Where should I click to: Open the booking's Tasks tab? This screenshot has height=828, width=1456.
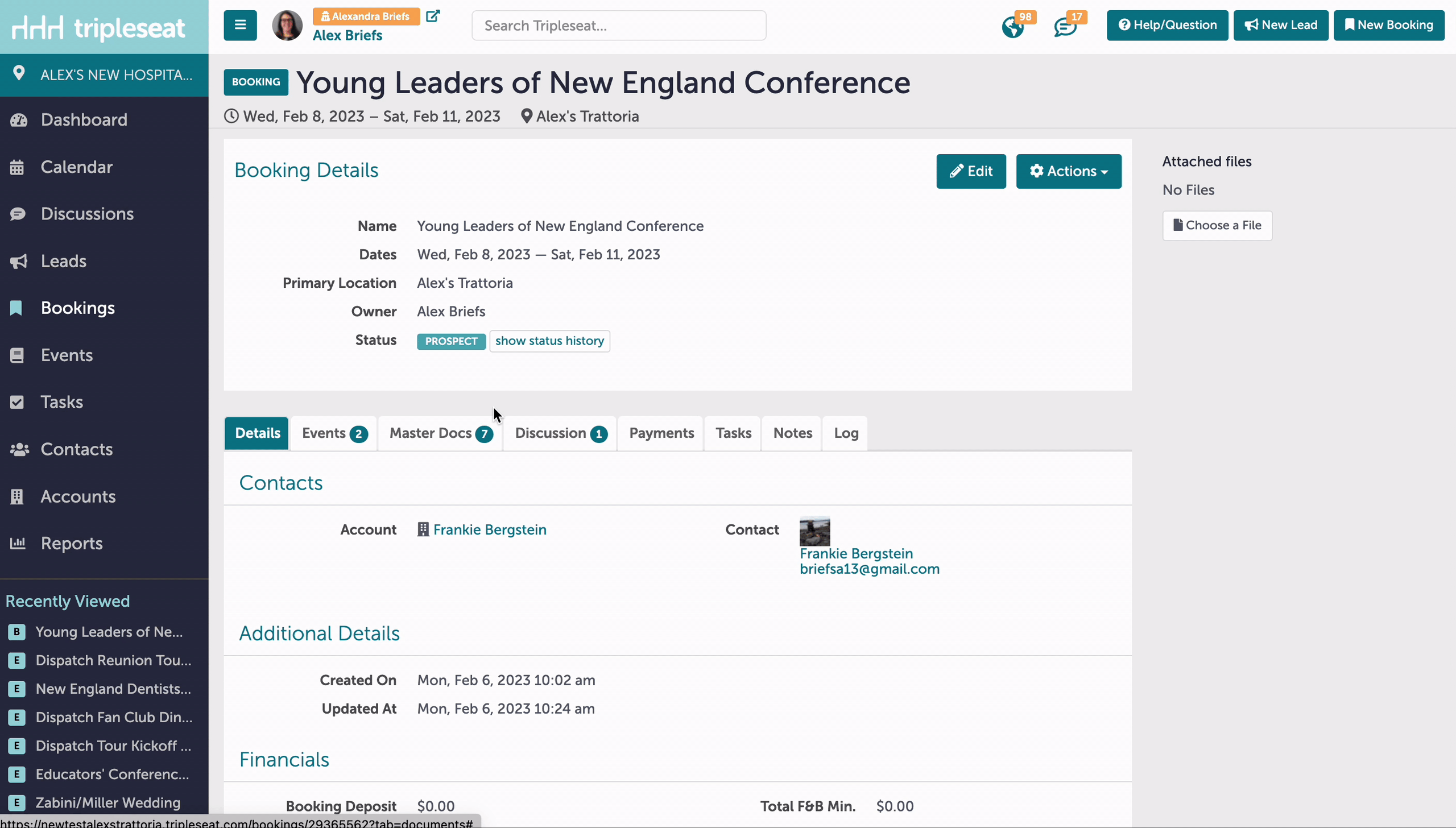[733, 433]
